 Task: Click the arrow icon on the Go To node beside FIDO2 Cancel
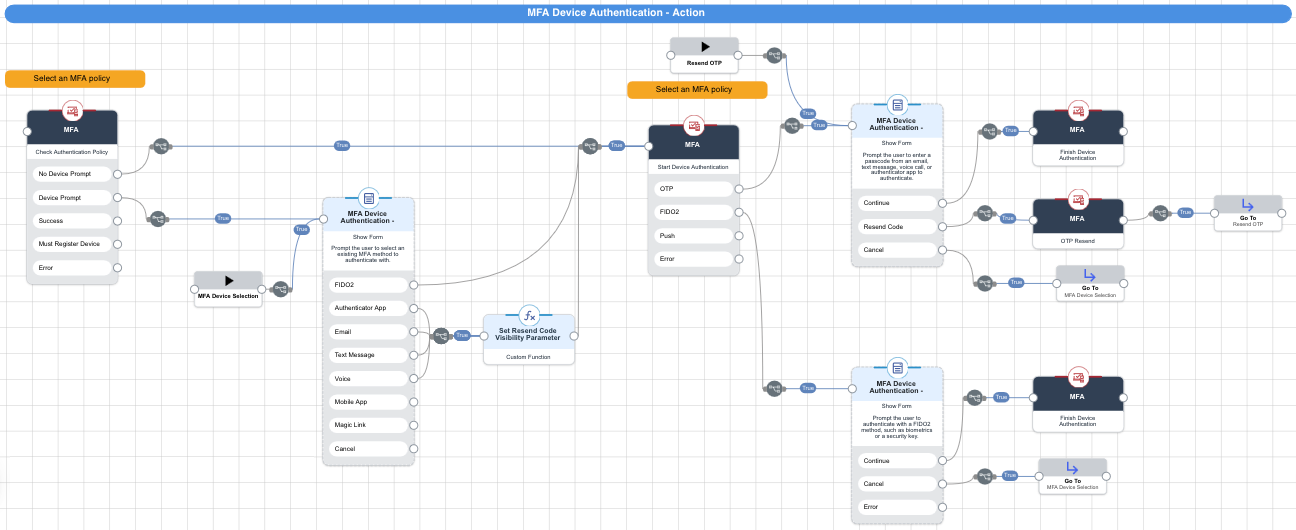click(x=1072, y=467)
